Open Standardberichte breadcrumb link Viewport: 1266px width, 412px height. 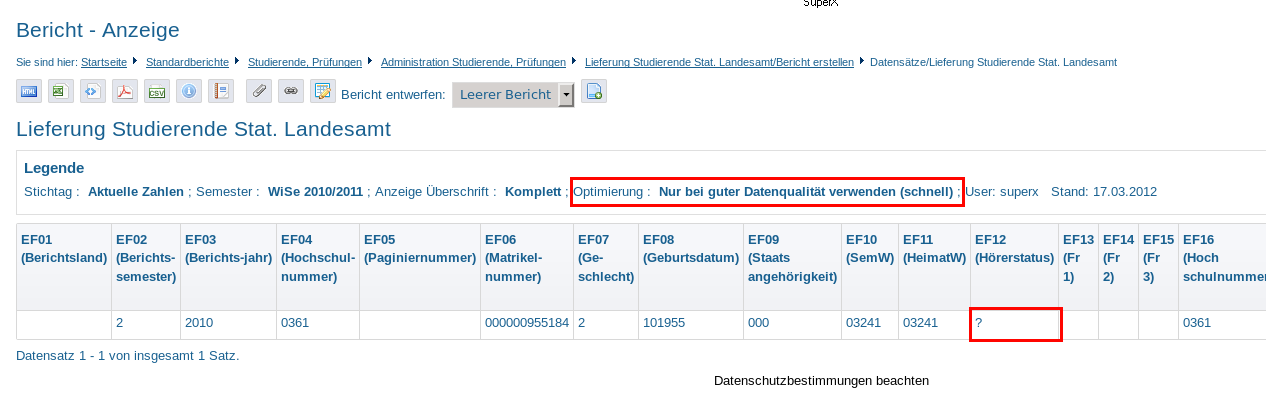[x=187, y=62]
